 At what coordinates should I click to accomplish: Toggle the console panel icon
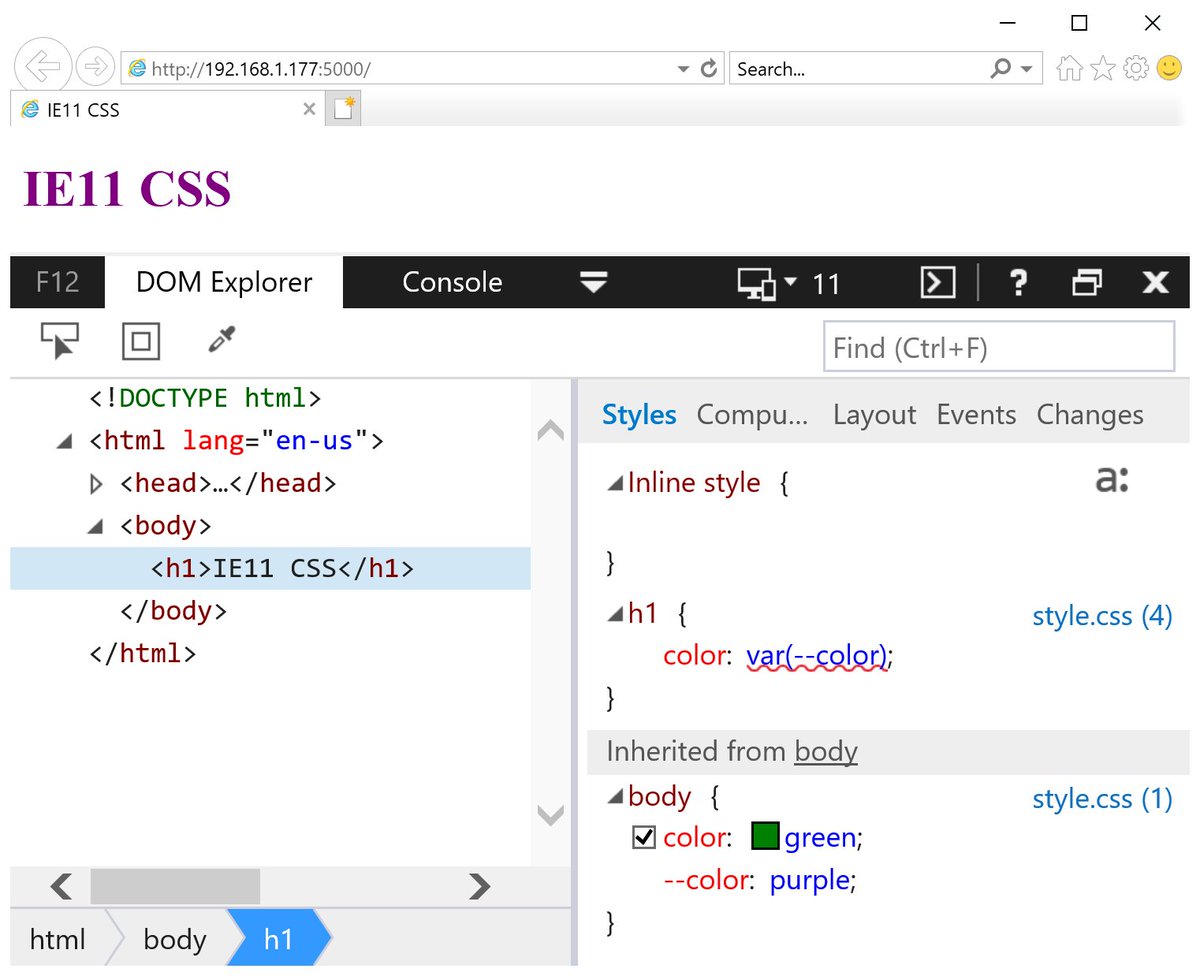[x=937, y=283]
